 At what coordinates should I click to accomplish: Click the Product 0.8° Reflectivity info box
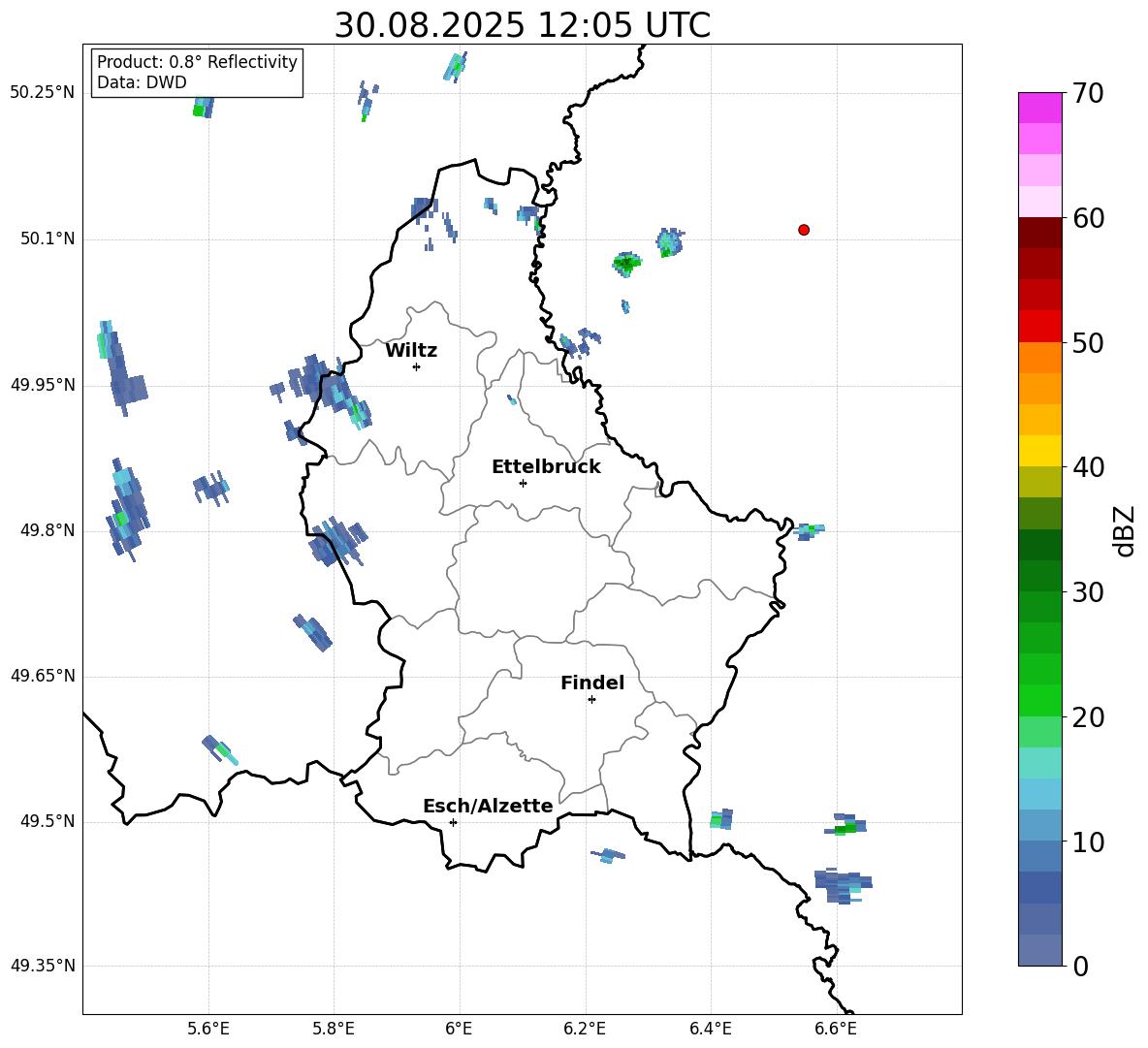(197, 72)
